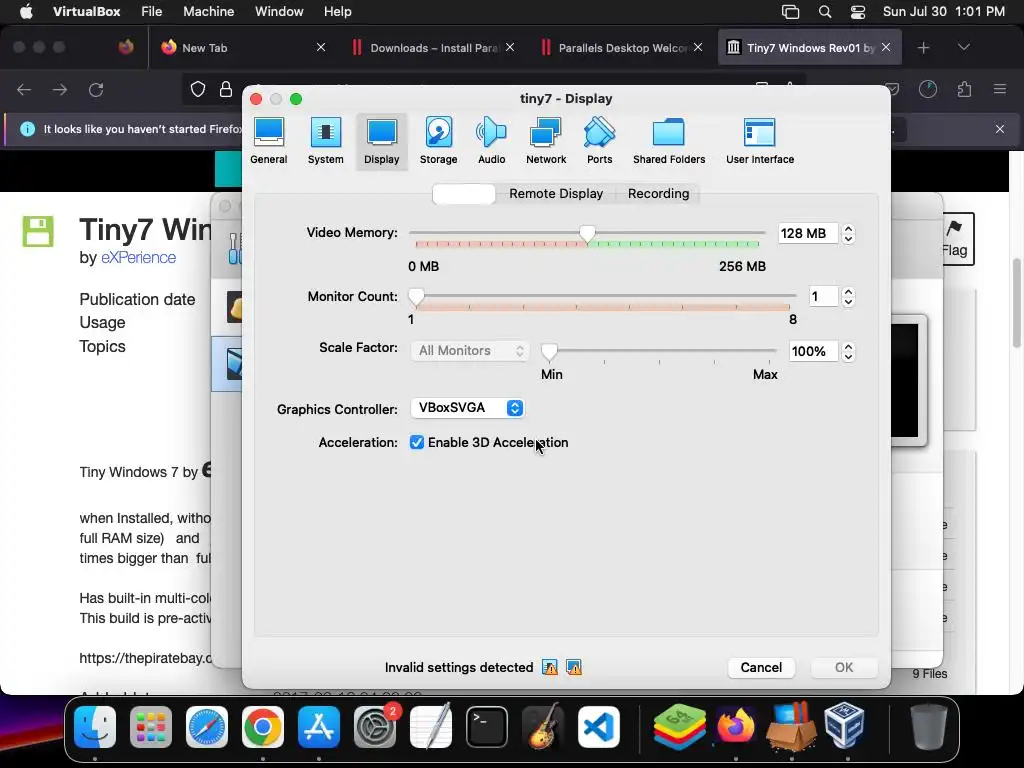The image size is (1024, 768).
Task: Click the Cancel button
Action: [761, 667]
